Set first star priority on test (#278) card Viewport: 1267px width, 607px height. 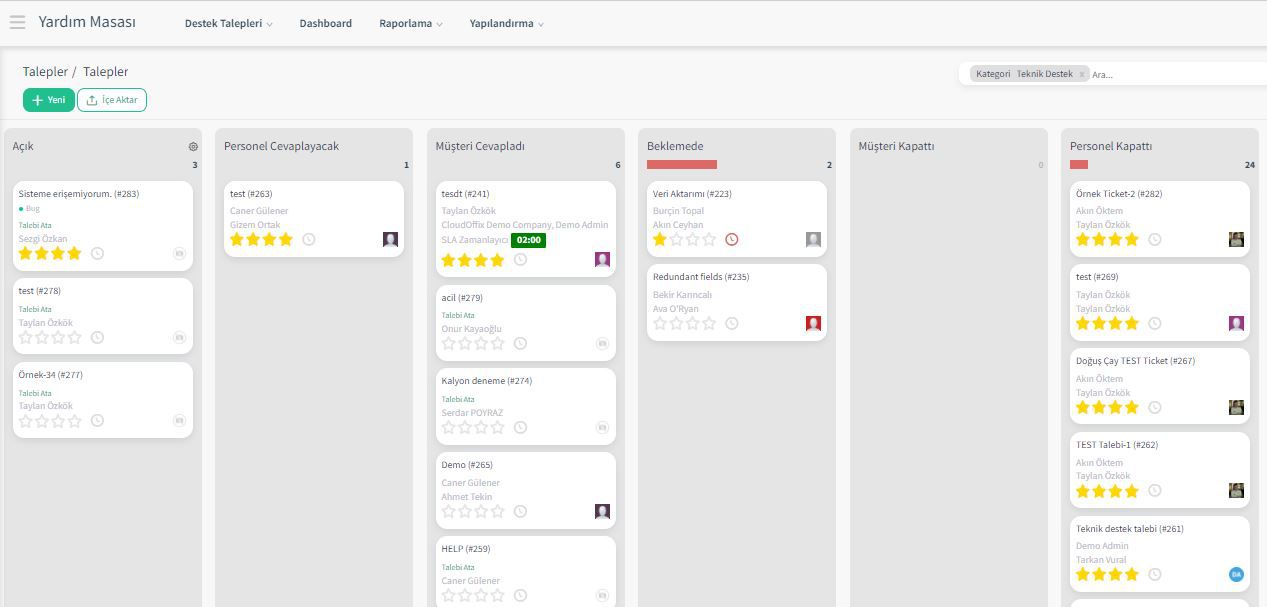26,338
